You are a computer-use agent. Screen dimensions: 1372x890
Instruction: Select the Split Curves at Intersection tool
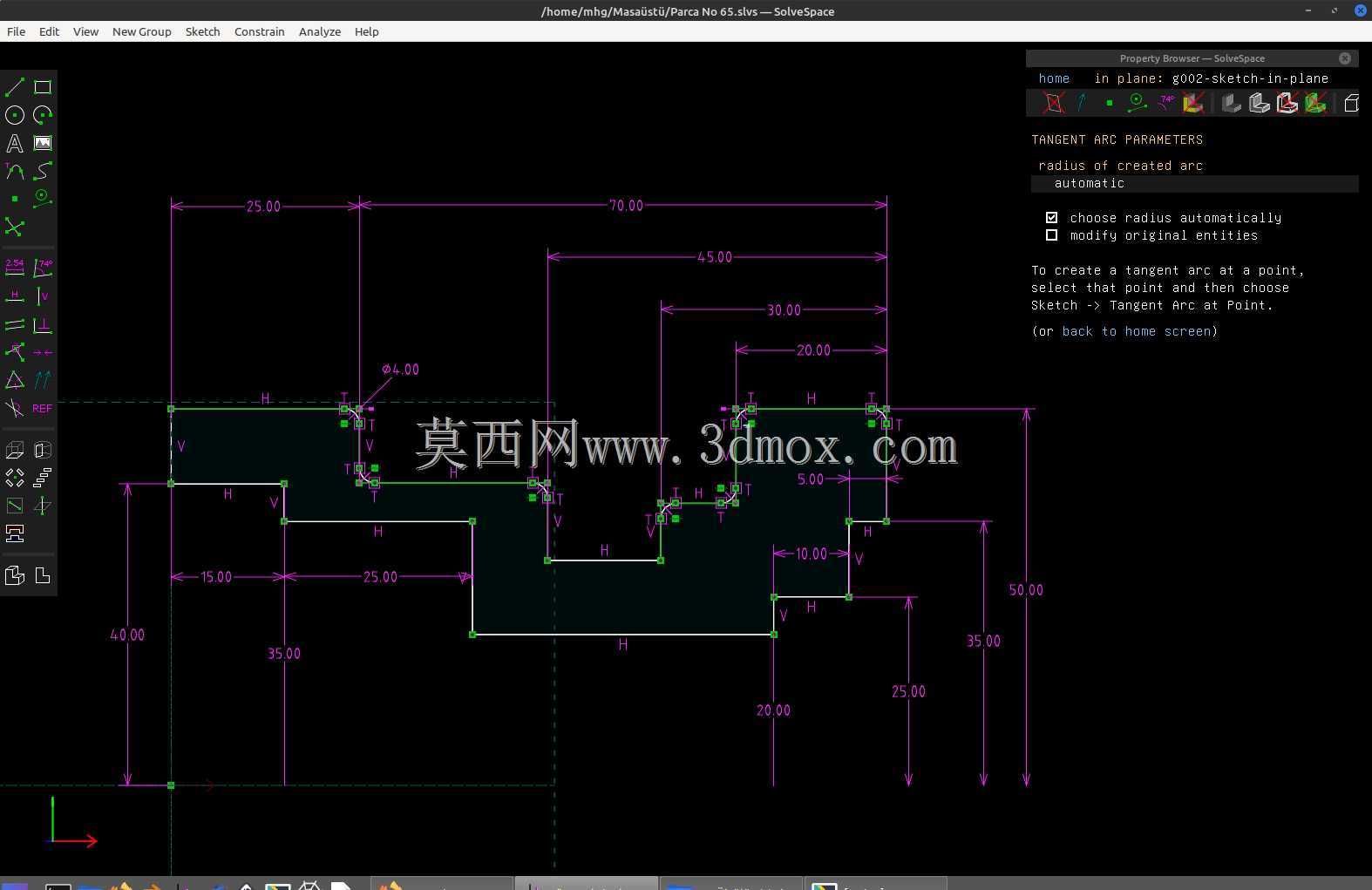pyautogui.click(x=15, y=228)
